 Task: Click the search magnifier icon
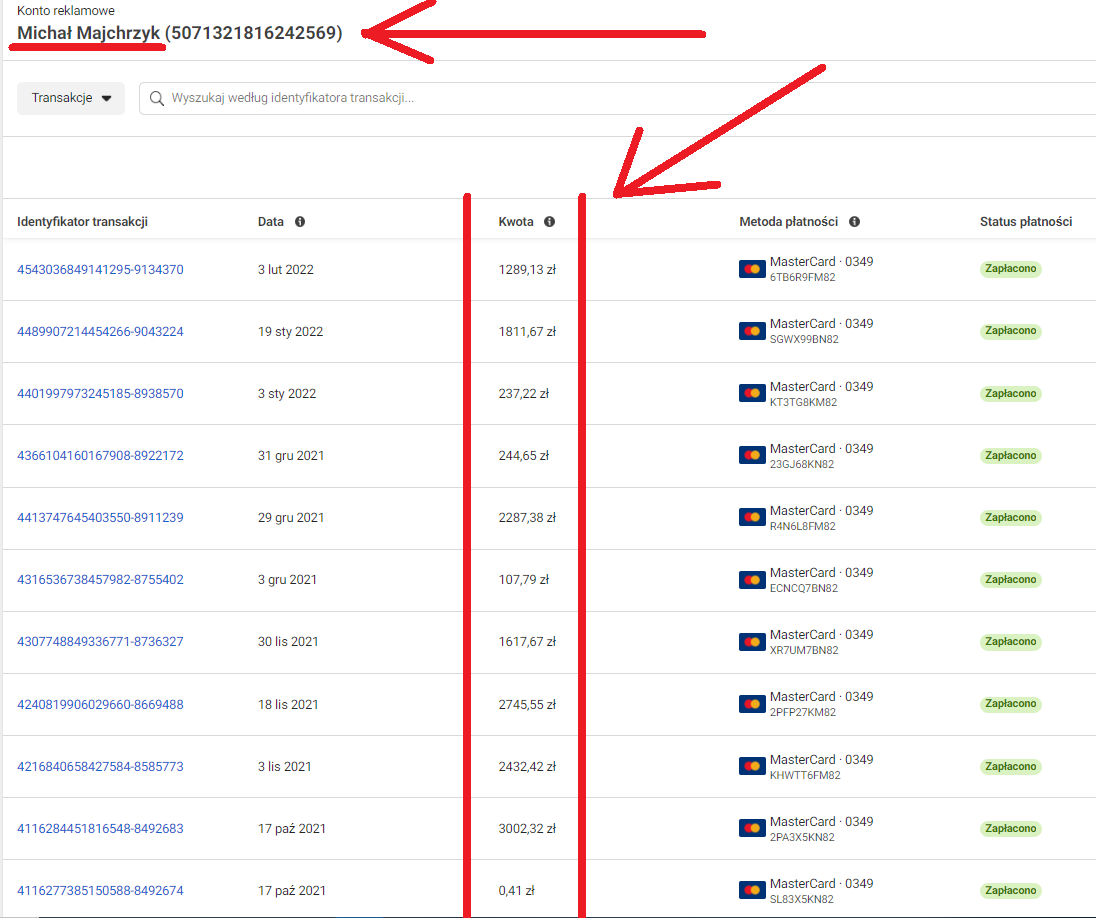157,99
